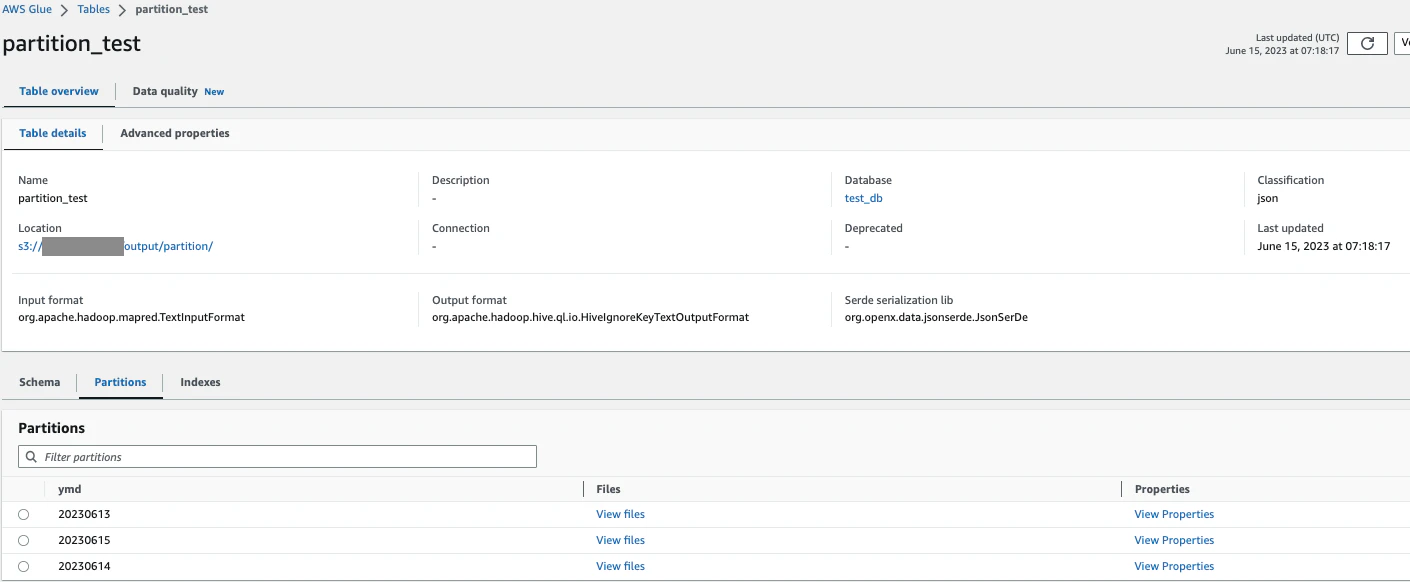View Properties of partition 20230614

pyautogui.click(x=1174, y=566)
